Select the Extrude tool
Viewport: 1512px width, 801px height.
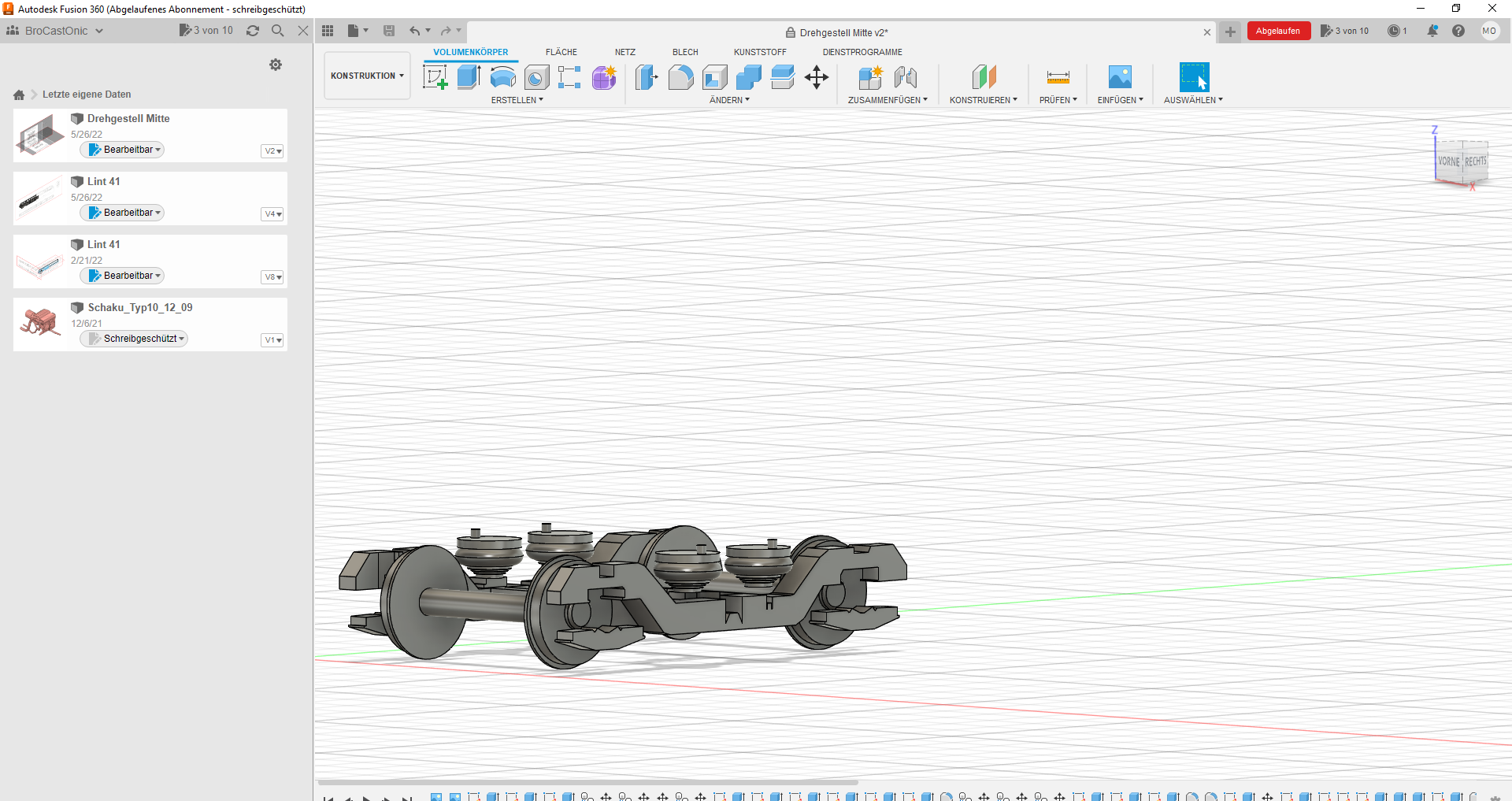click(x=469, y=77)
